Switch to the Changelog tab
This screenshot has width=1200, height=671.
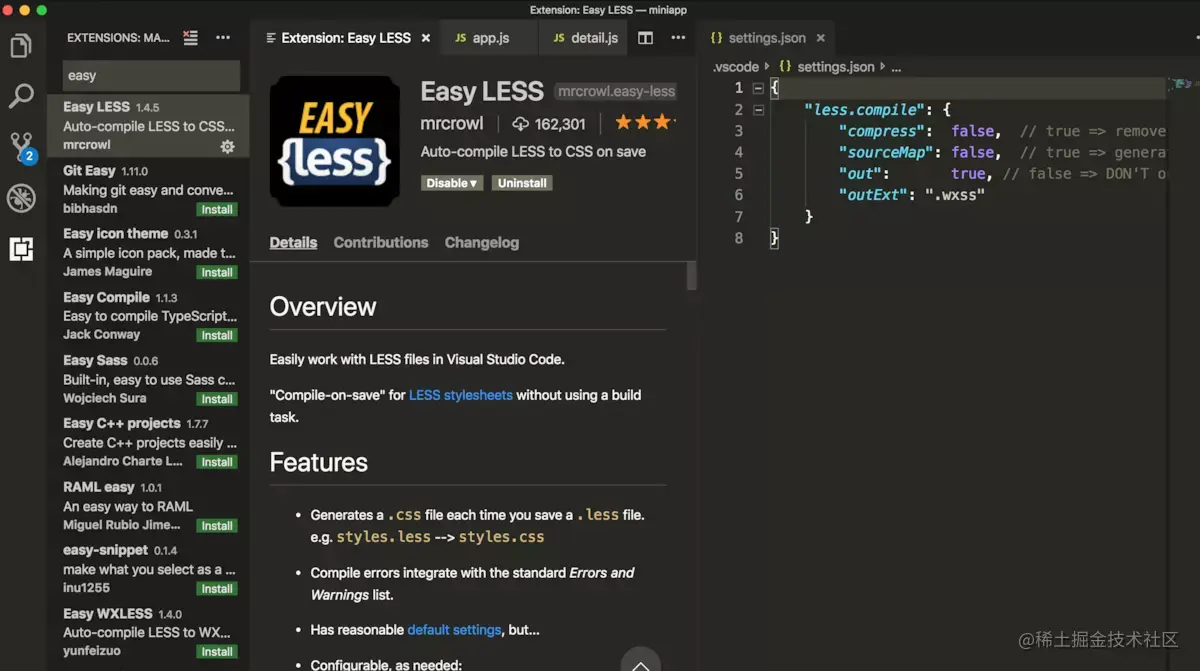(482, 242)
